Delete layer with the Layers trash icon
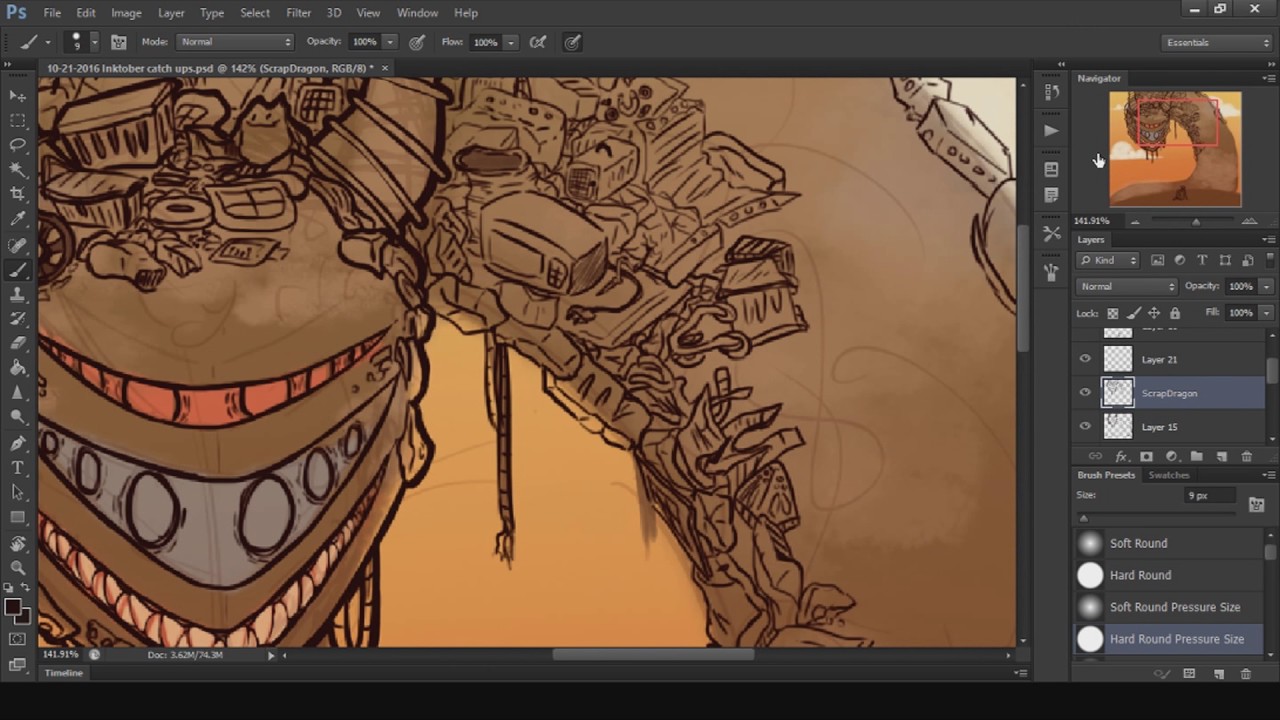This screenshot has height=720, width=1280. 1246,456
